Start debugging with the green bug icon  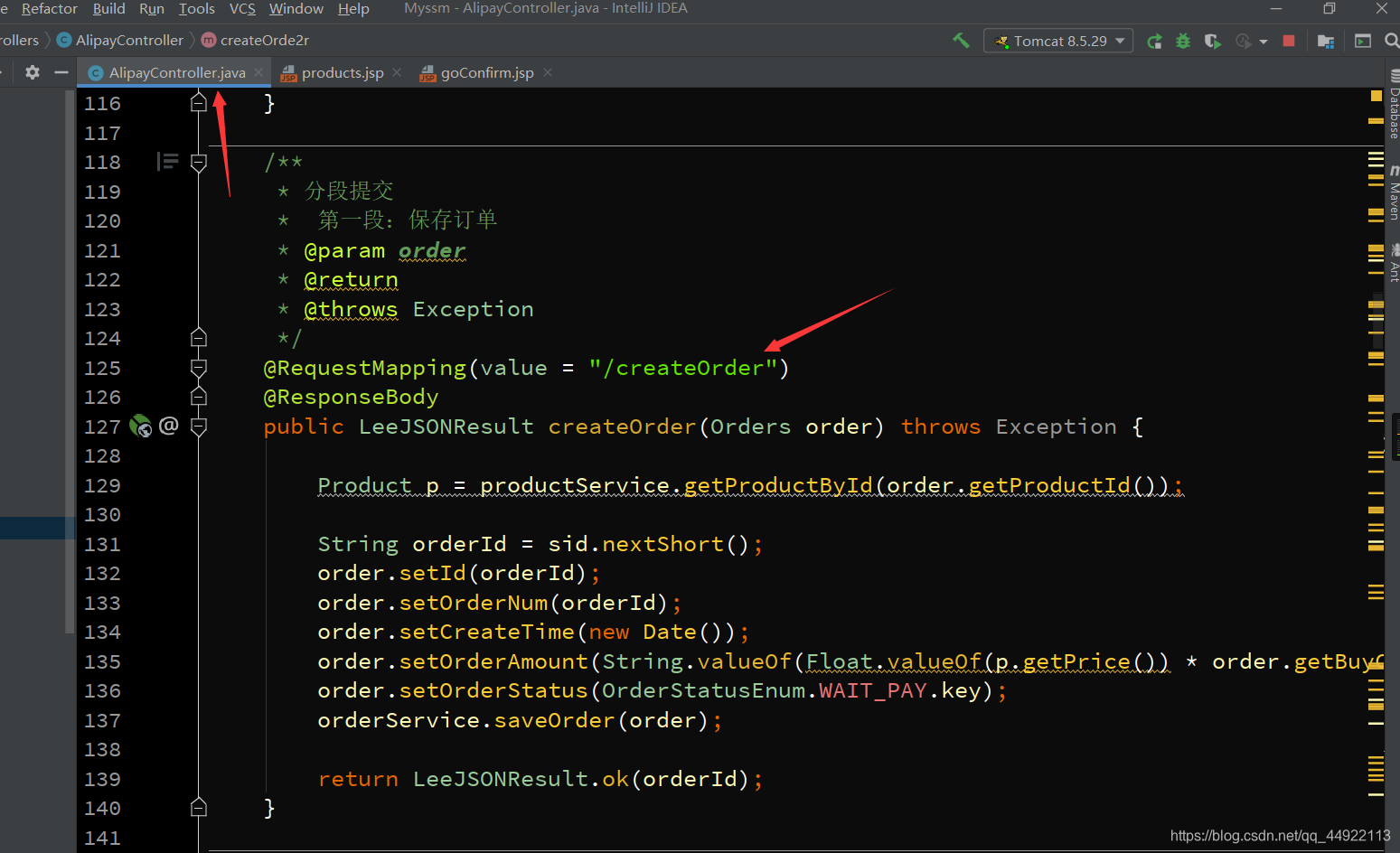point(1183,41)
